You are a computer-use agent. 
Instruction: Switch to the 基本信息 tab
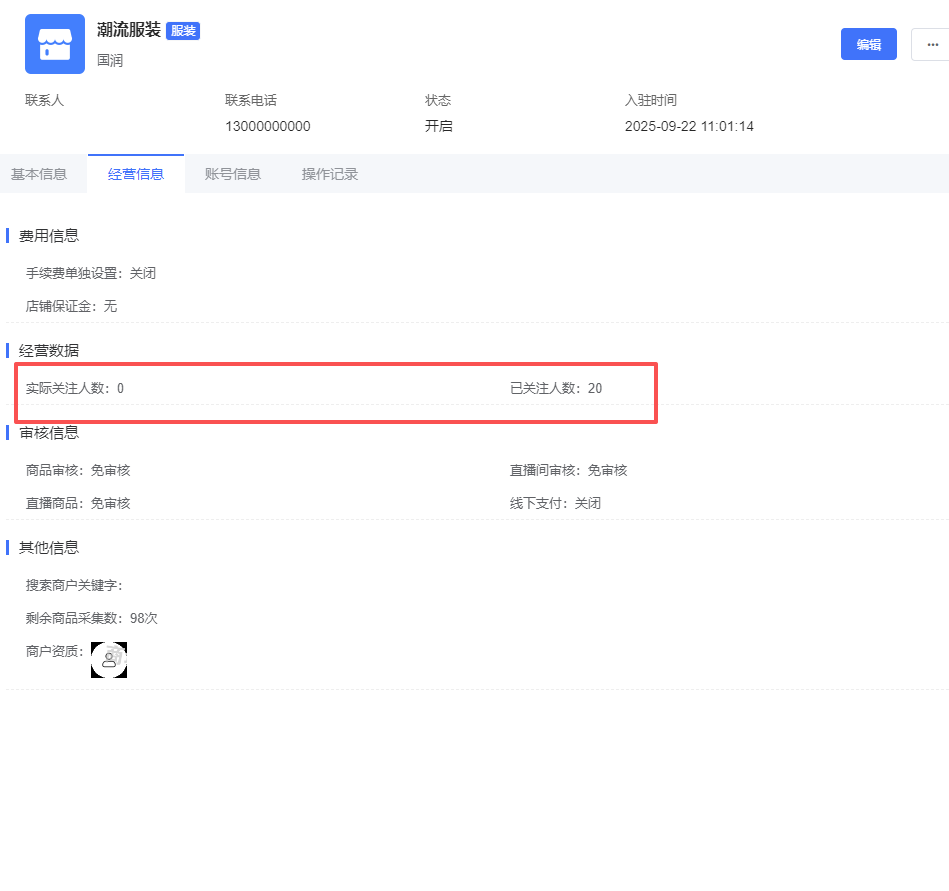(x=39, y=174)
